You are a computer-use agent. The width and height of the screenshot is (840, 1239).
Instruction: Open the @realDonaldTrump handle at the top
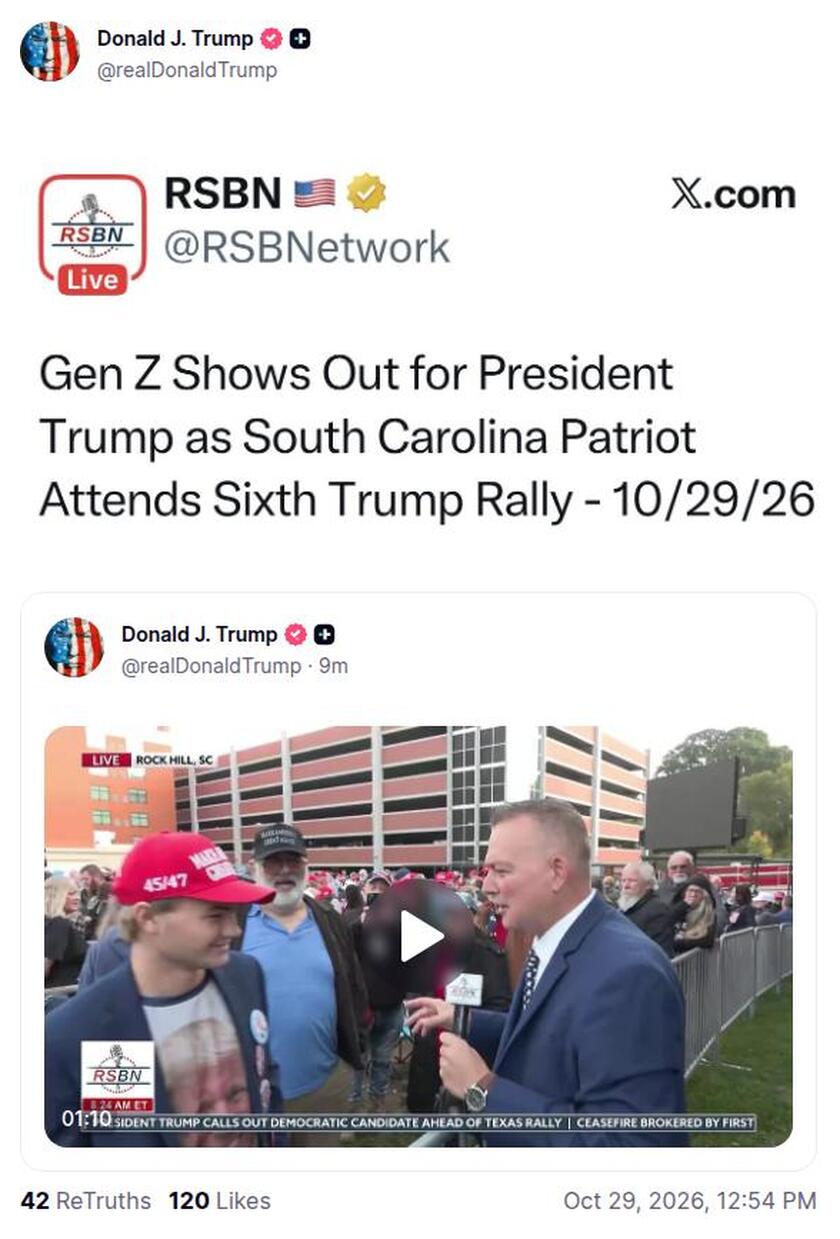187,70
